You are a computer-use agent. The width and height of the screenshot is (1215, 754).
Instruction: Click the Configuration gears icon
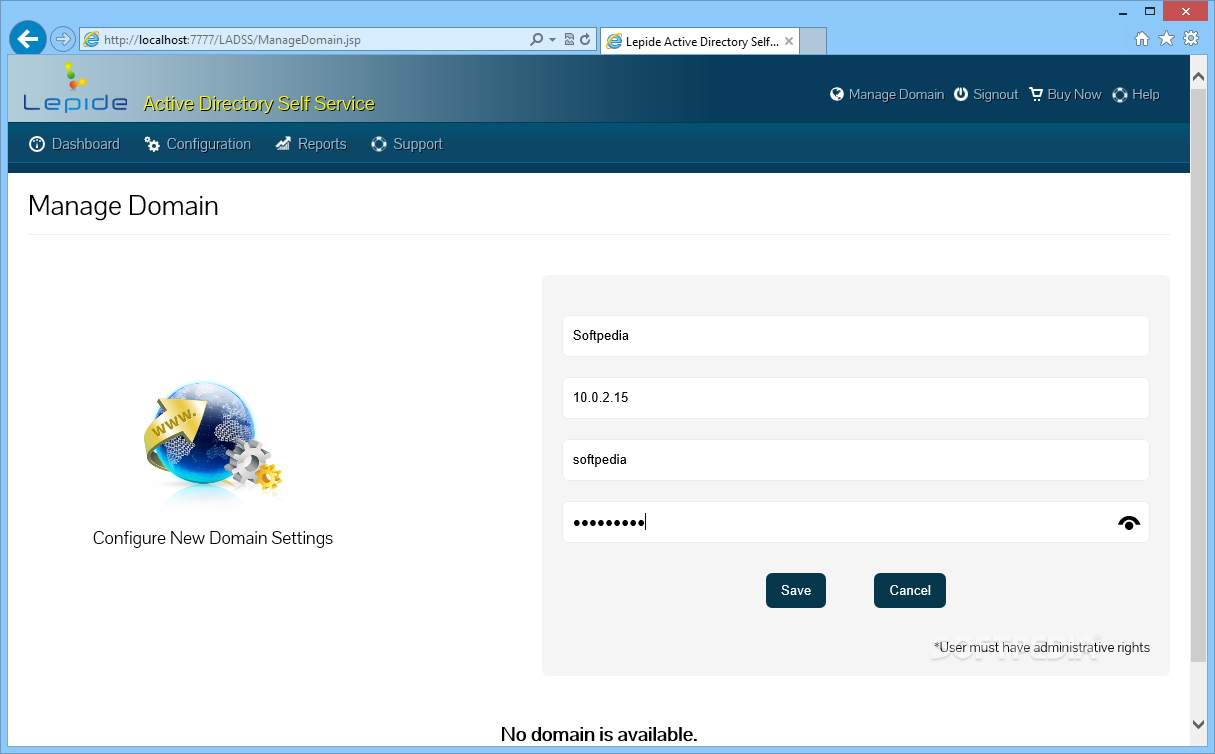(x=152, y=144)
